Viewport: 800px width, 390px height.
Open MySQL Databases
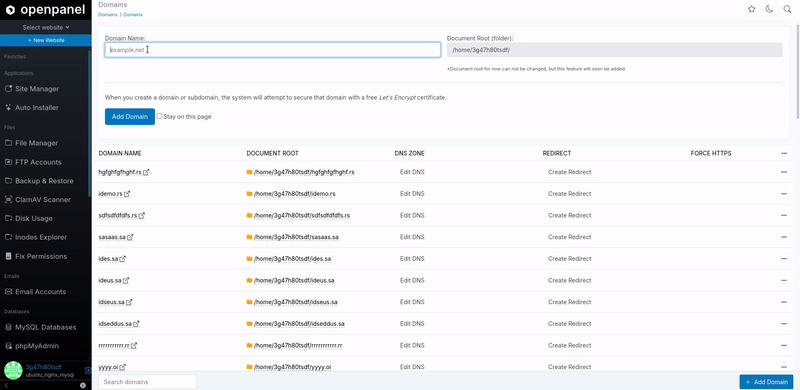[x=40, y=327]
